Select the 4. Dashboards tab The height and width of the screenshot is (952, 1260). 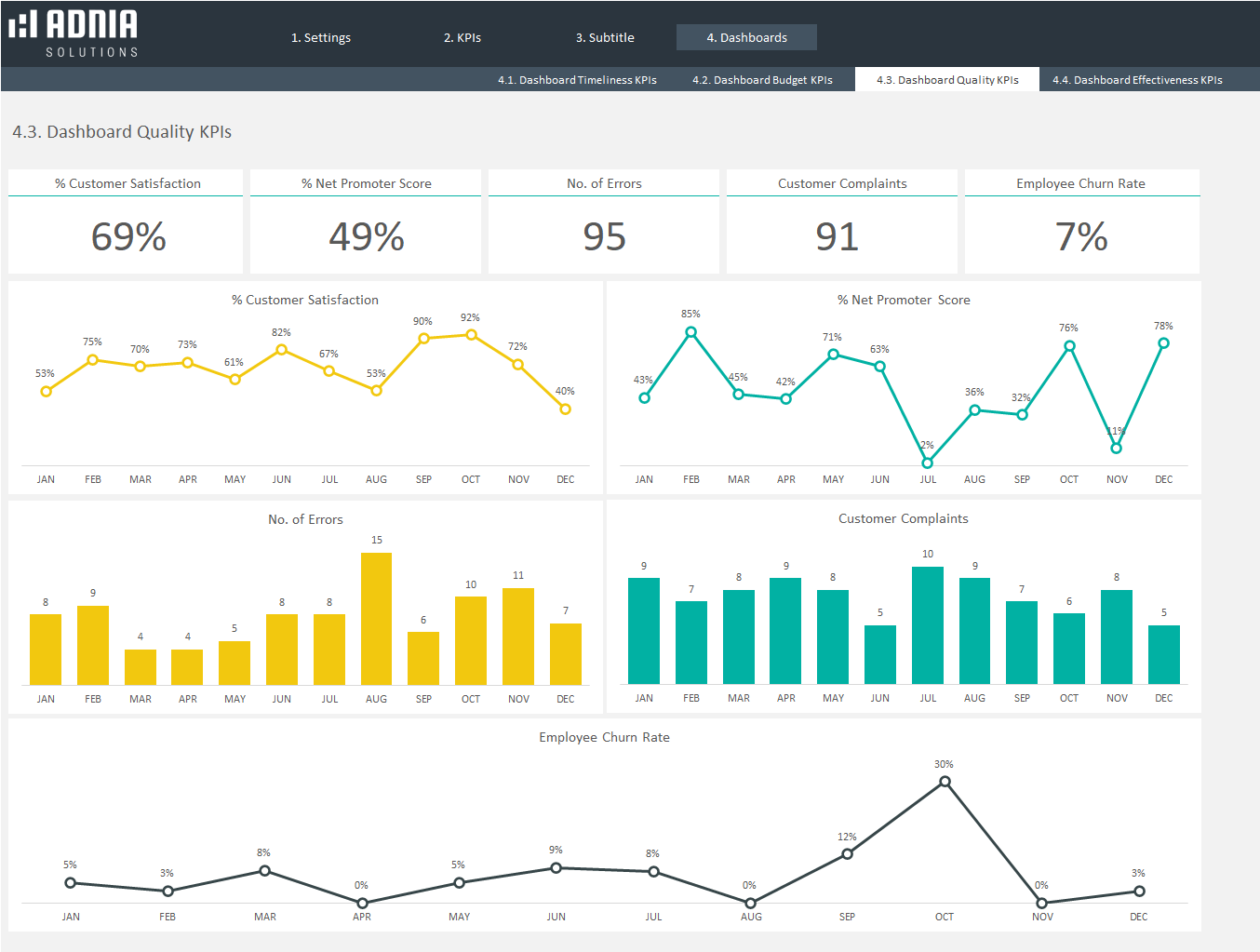click(x=746, y=37)
